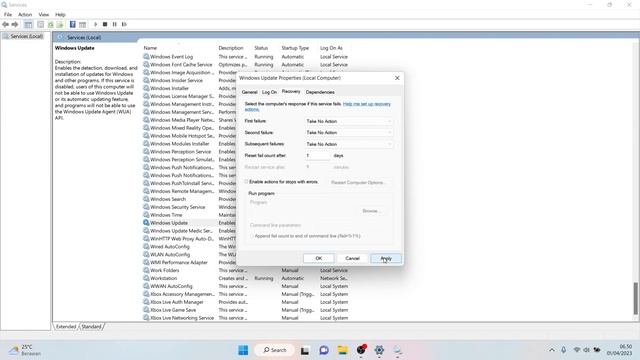Switch to the General tab
Screen dimensions: 640x360
point(249,92)
